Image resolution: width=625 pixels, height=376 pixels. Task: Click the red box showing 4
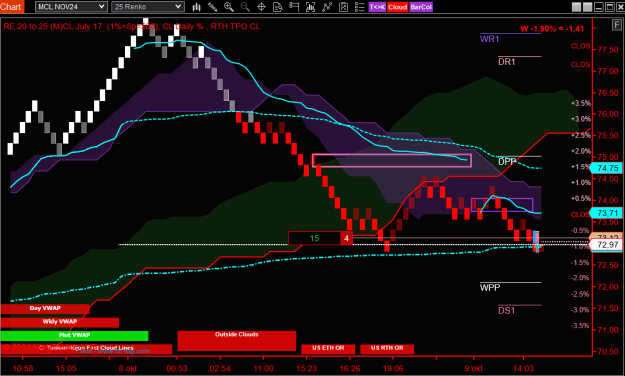(x=346, y=238)
